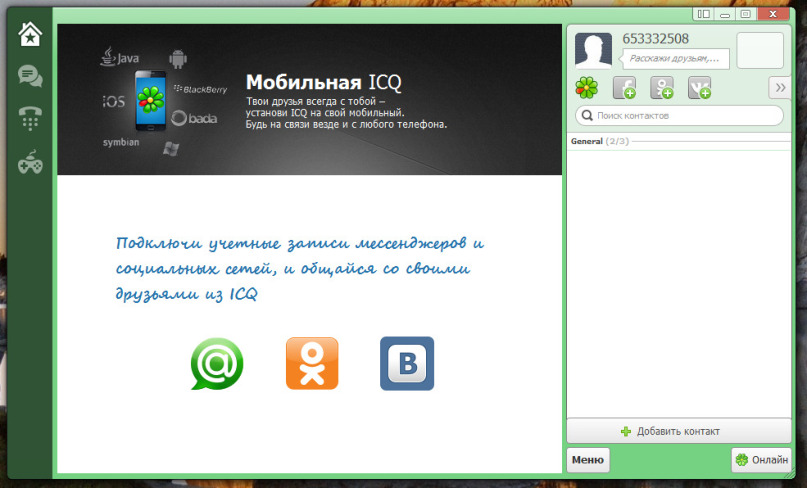Open the 'Меню' button
Image resolution: width=807 pixels, height=488 pixels.
click(x=588, y=460)
